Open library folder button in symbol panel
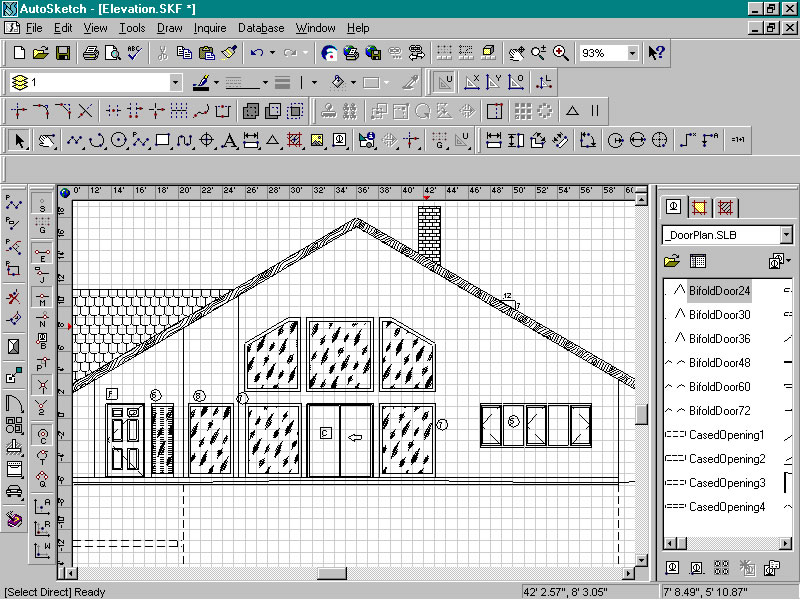This screenshot has width=800, height=600. (672, 261)
